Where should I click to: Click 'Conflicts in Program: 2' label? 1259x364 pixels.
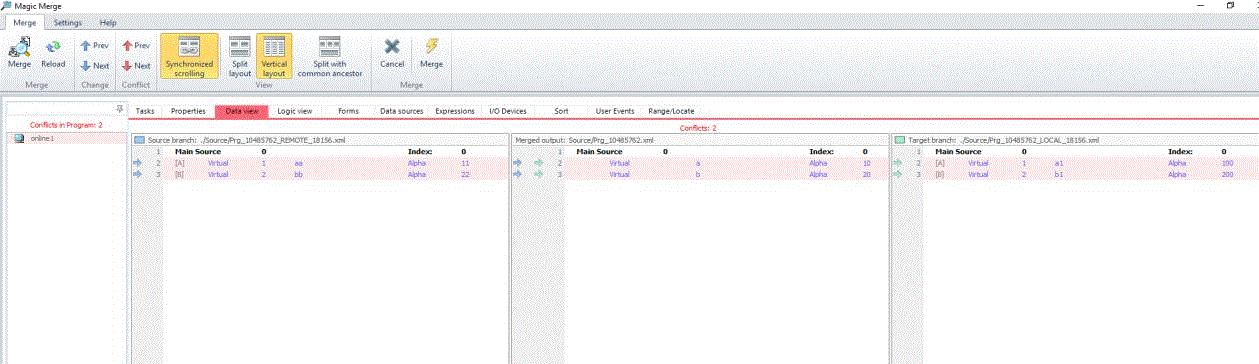[x=66, y=124]
